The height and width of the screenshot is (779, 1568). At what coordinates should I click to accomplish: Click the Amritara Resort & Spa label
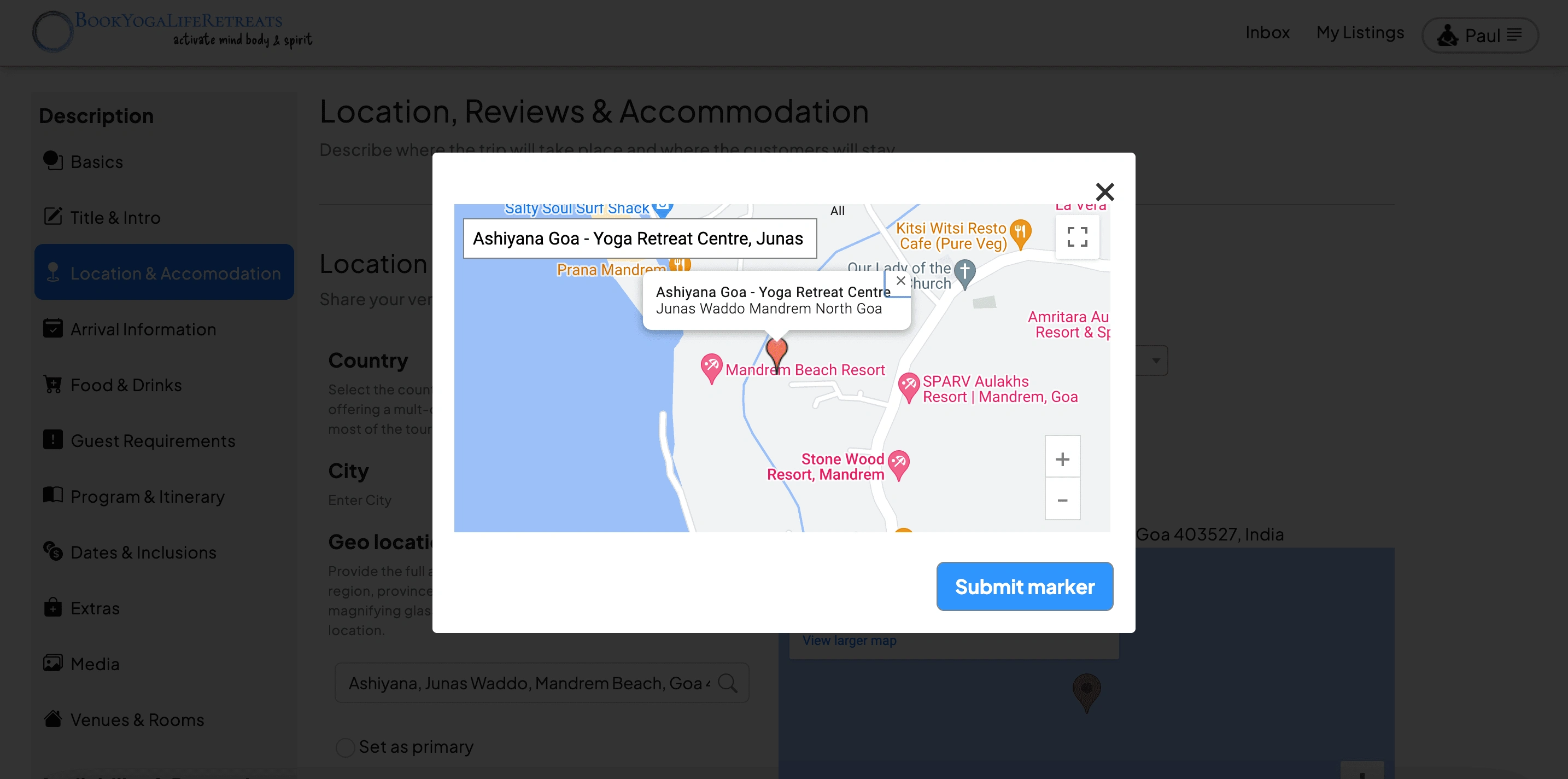click(1068, 324)
